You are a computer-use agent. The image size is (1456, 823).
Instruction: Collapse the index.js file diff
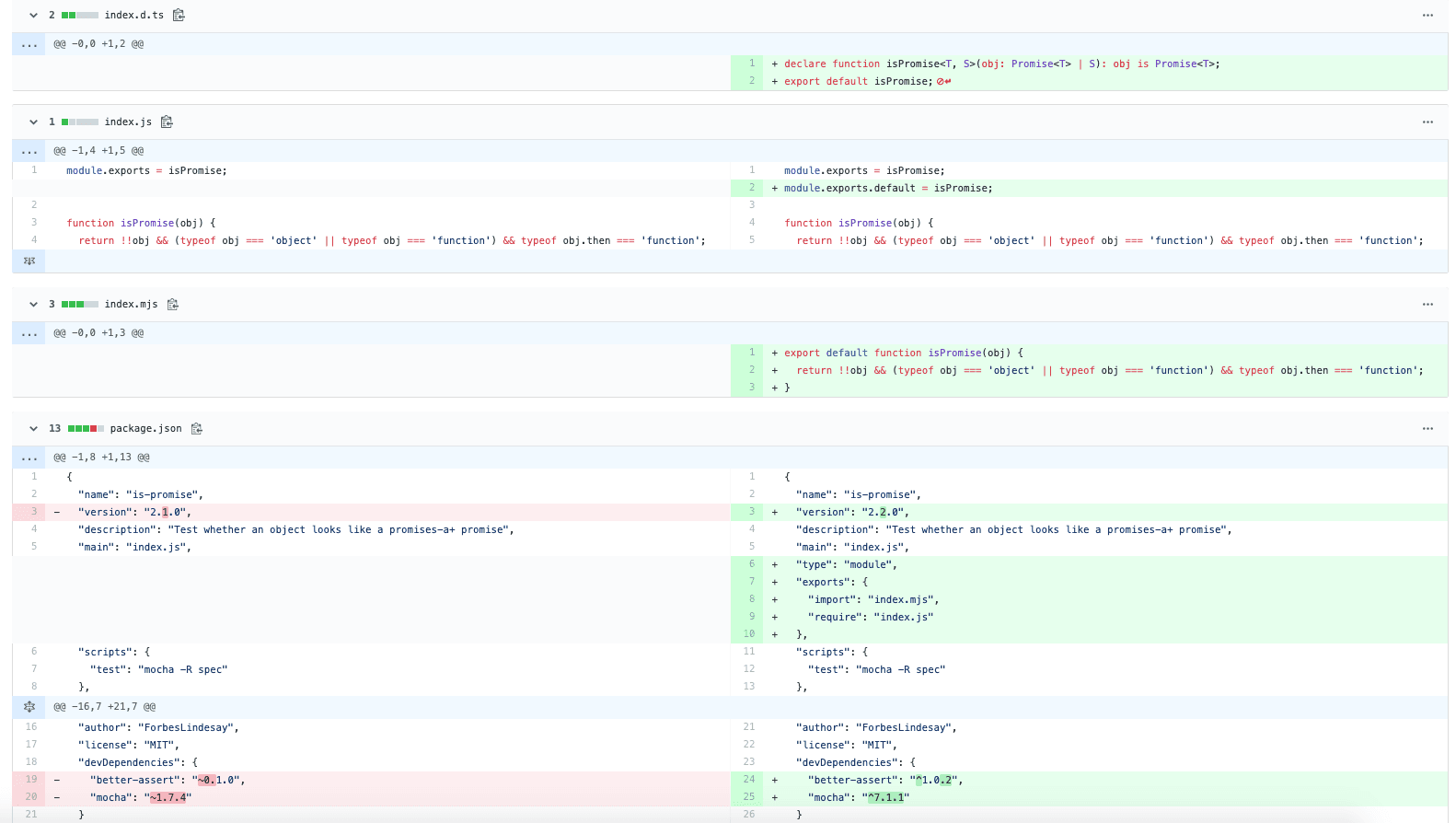(x=33, y=122)
